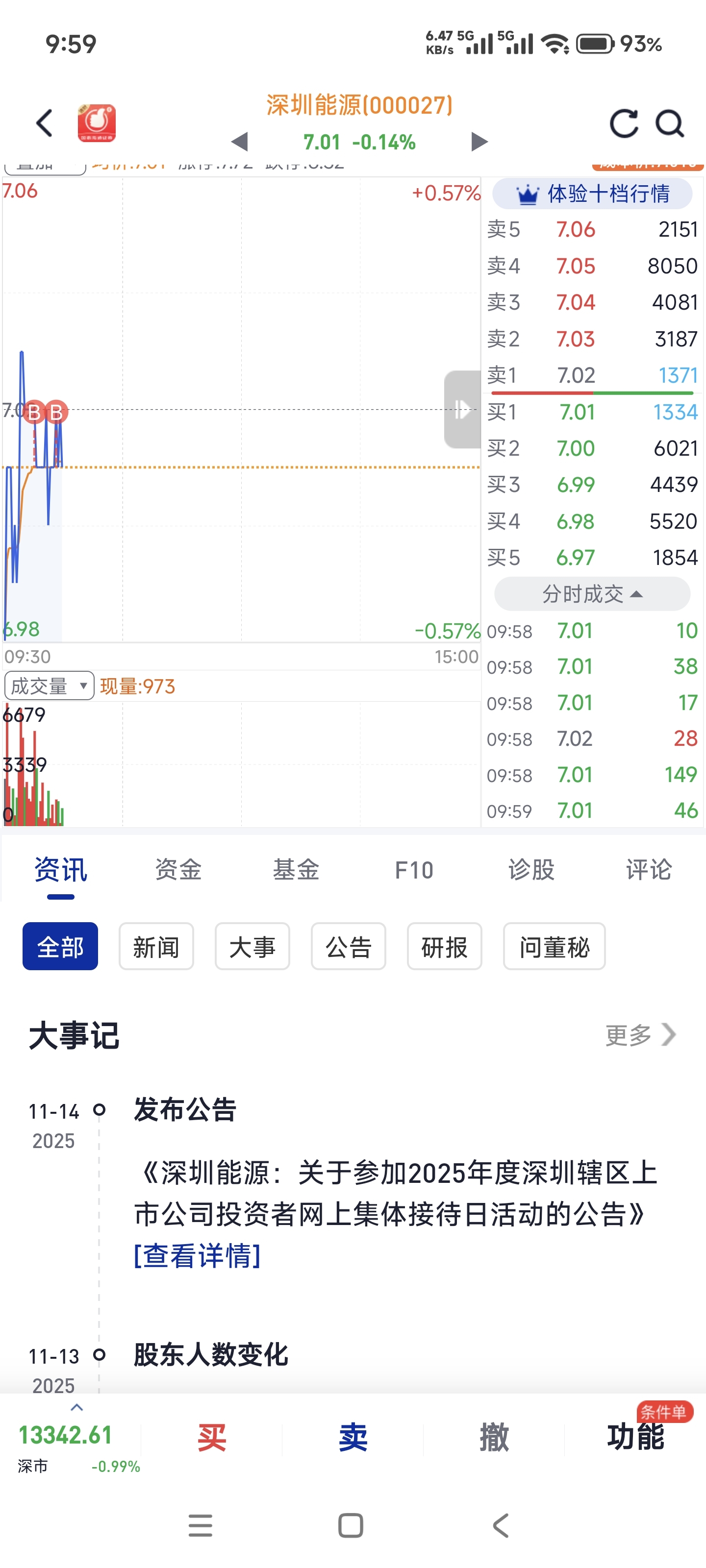
Task: Tap the 现量:973 volume readout
Action: pos(138,686)
